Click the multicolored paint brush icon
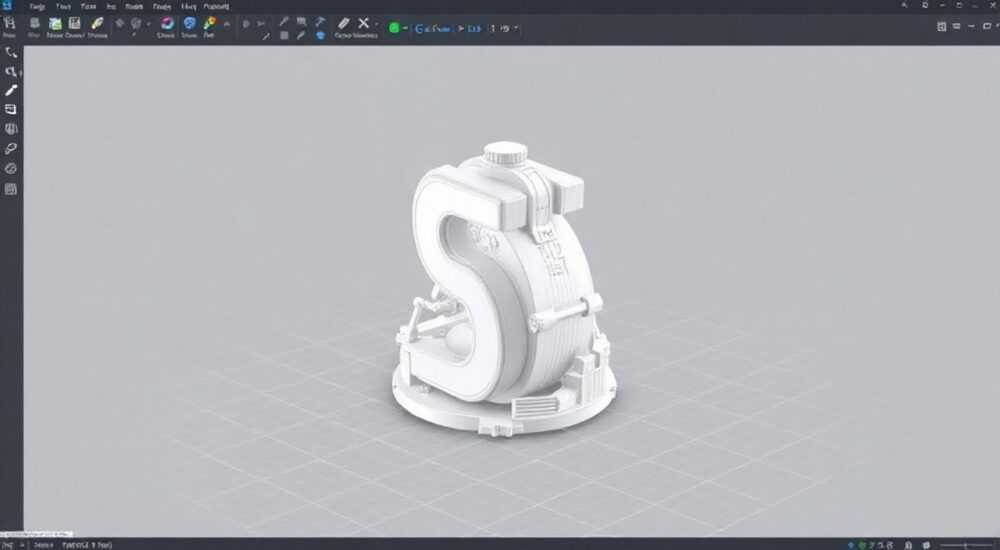The width and height of the screenshot is (1000, 550). (209, 24)
